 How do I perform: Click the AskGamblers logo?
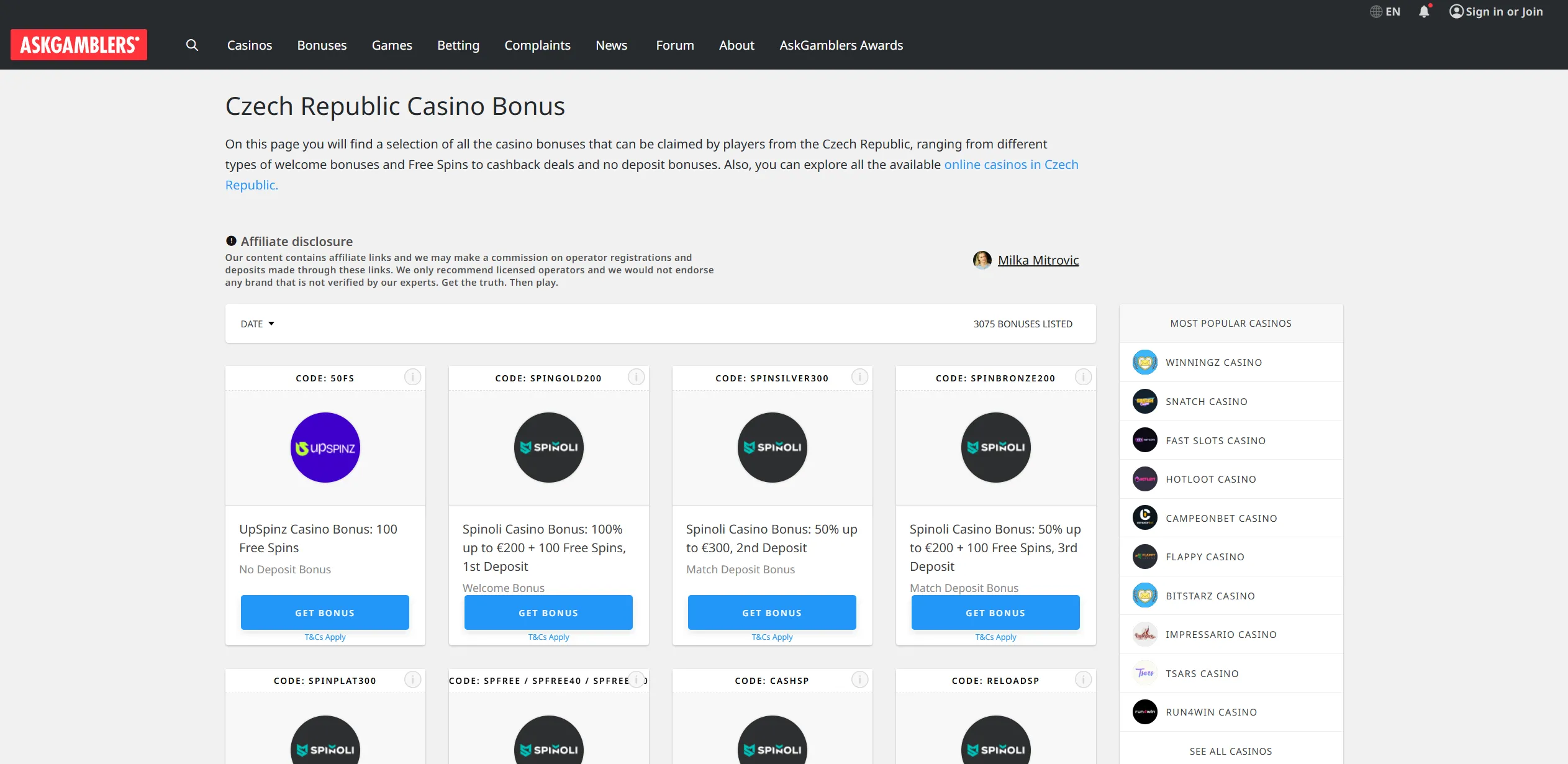(x=79, y=45)
